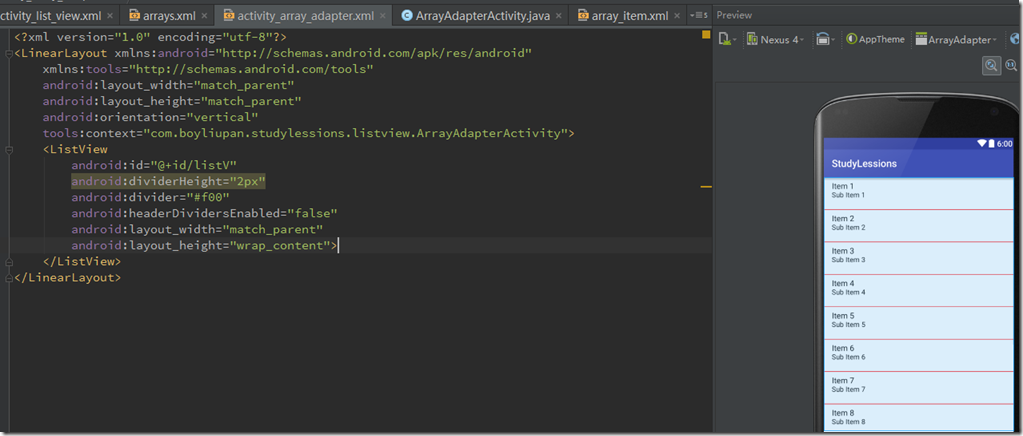
Task: Open the AppTheme theme selector
Action: pyautogui.click(x=876, y=39)
